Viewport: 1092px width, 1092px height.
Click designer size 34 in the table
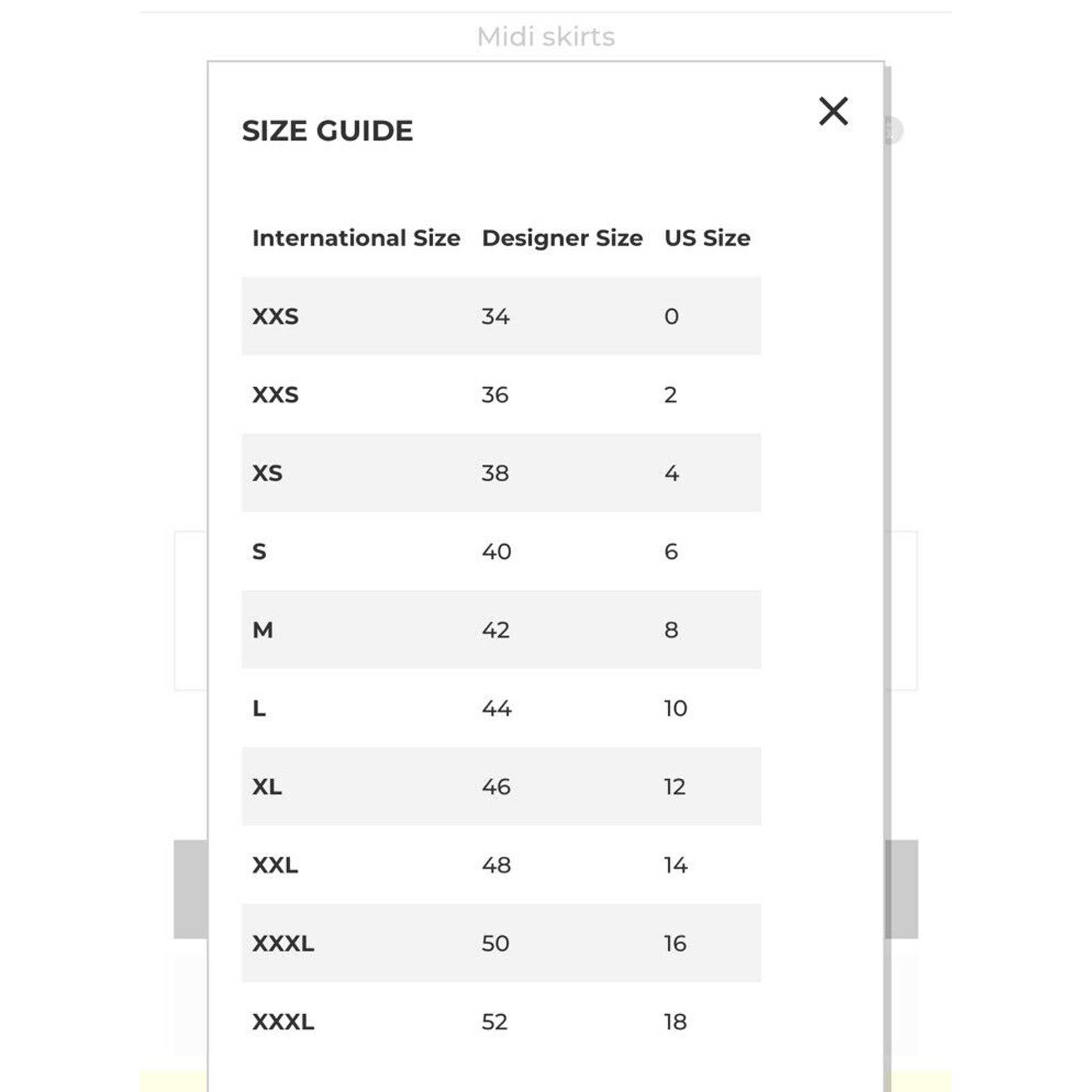tap(495, 316)
